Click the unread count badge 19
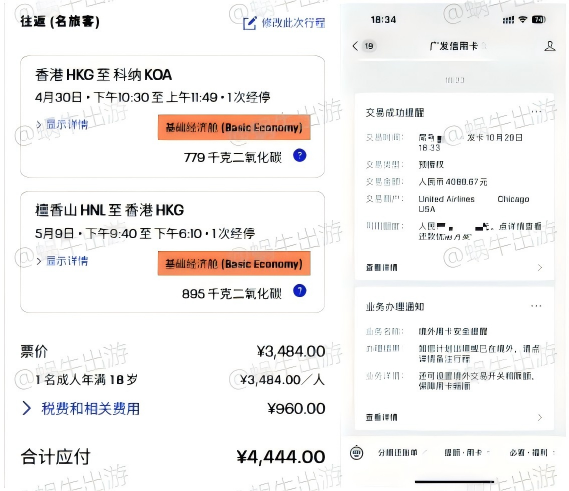 click(x=369, y=46)
